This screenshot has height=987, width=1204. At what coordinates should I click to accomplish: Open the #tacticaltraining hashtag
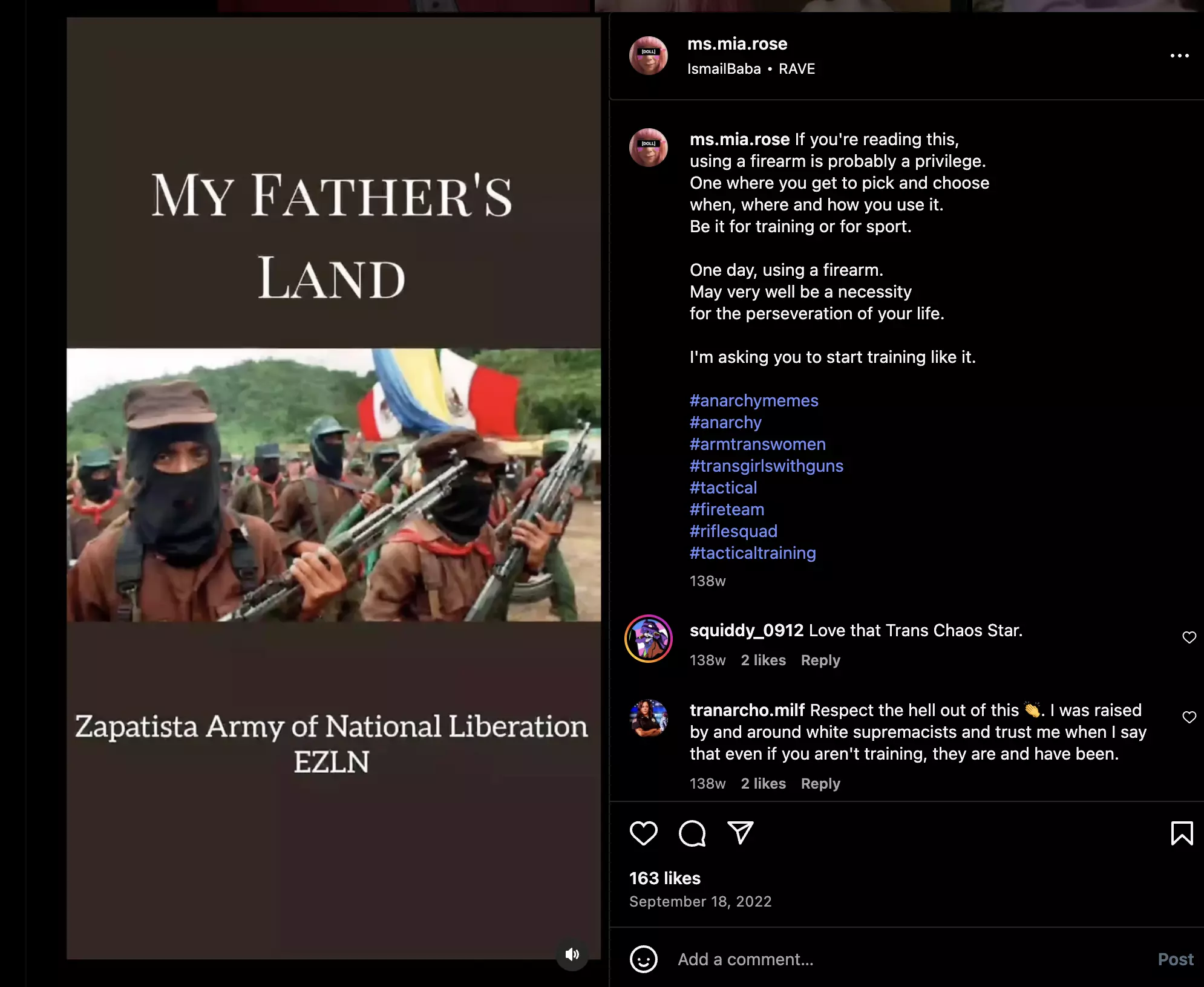pyautogui.click(x=753, y=553)
